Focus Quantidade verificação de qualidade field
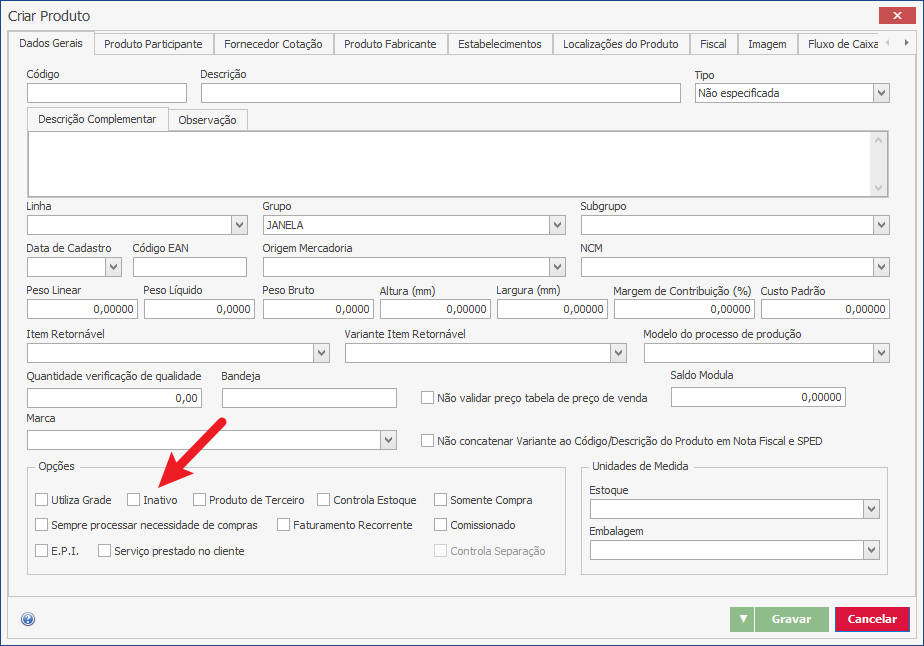 coord(114,398)
